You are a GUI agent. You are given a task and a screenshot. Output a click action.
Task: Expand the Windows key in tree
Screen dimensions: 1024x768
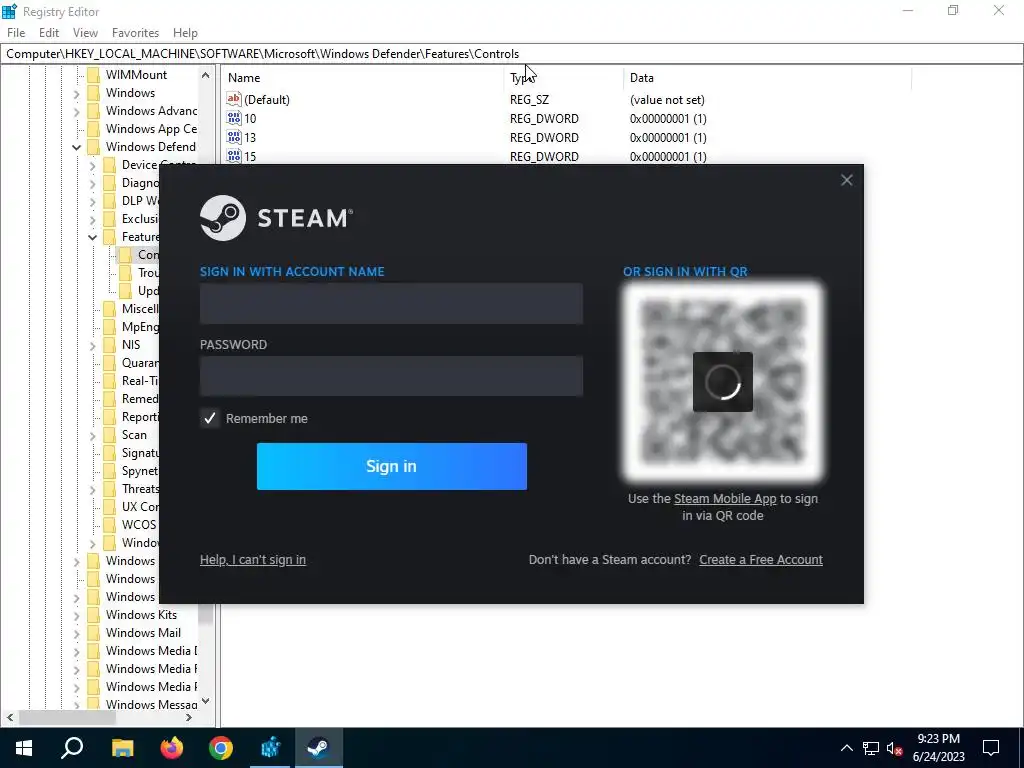point(76,93)
